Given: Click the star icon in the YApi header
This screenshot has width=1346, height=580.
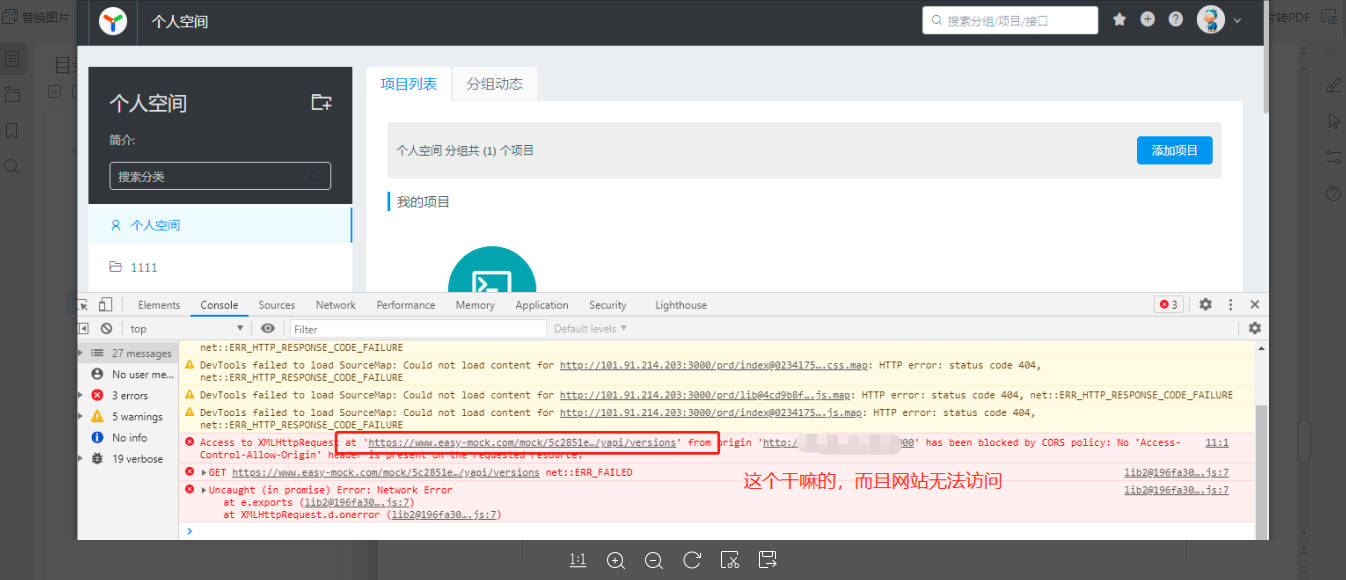Looking at the screenshot, I should coord(1119,19).
